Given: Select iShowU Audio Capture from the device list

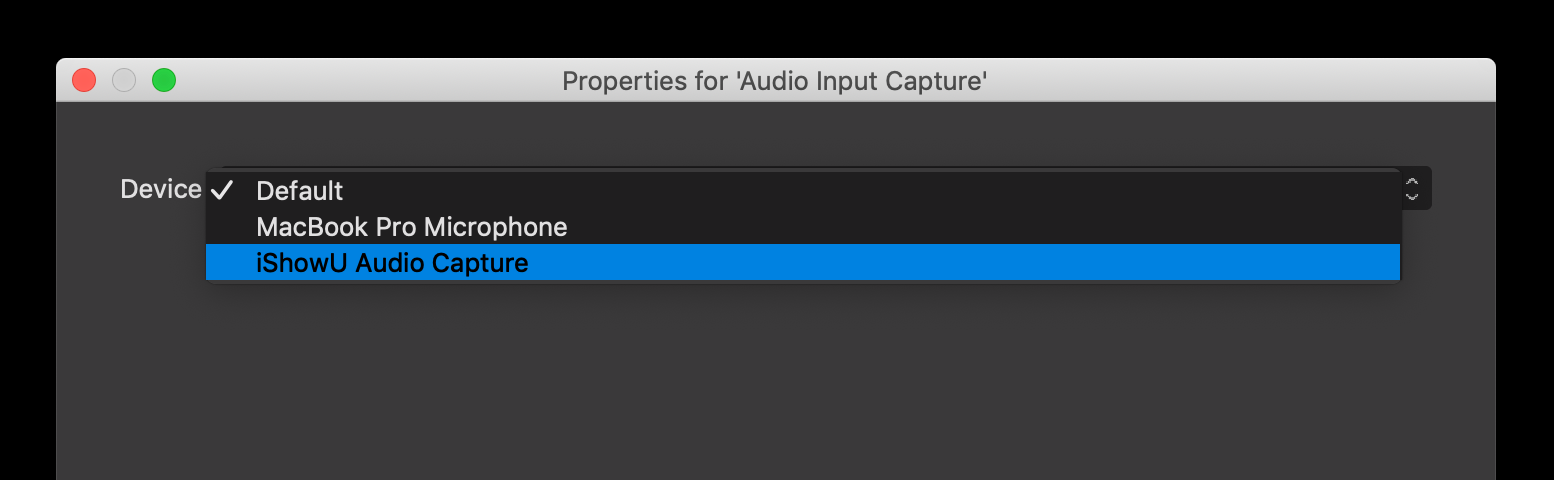Looking at the screenshot, I should [392, 263].
